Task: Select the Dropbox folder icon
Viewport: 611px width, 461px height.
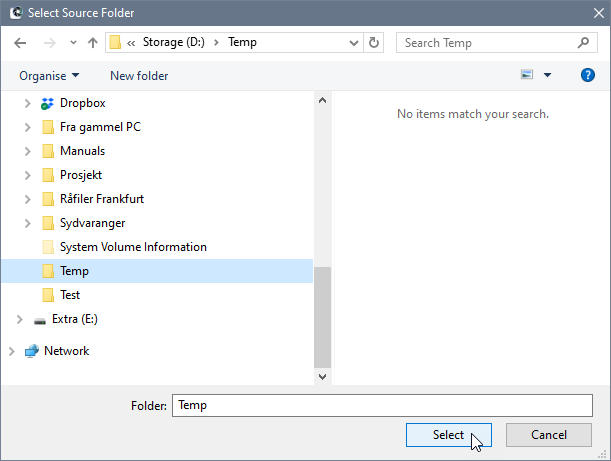Action: click(x=47, y=103)
